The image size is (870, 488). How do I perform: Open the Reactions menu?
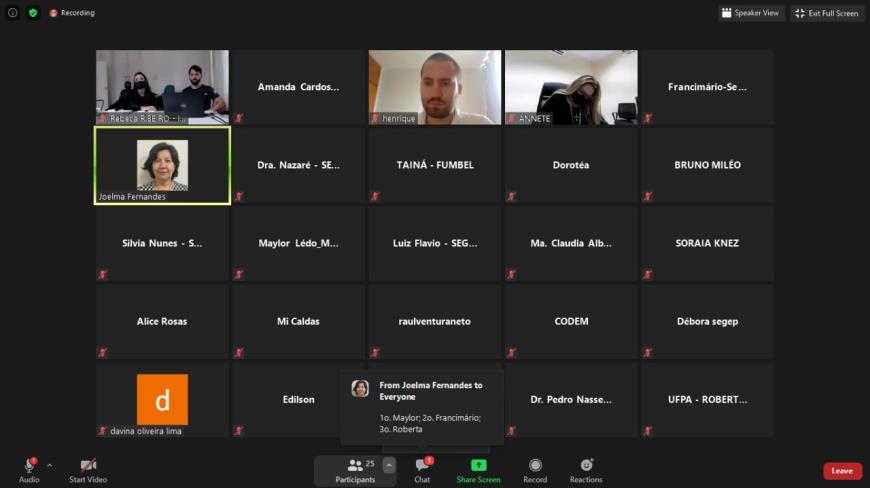click(x=586, y=470)
